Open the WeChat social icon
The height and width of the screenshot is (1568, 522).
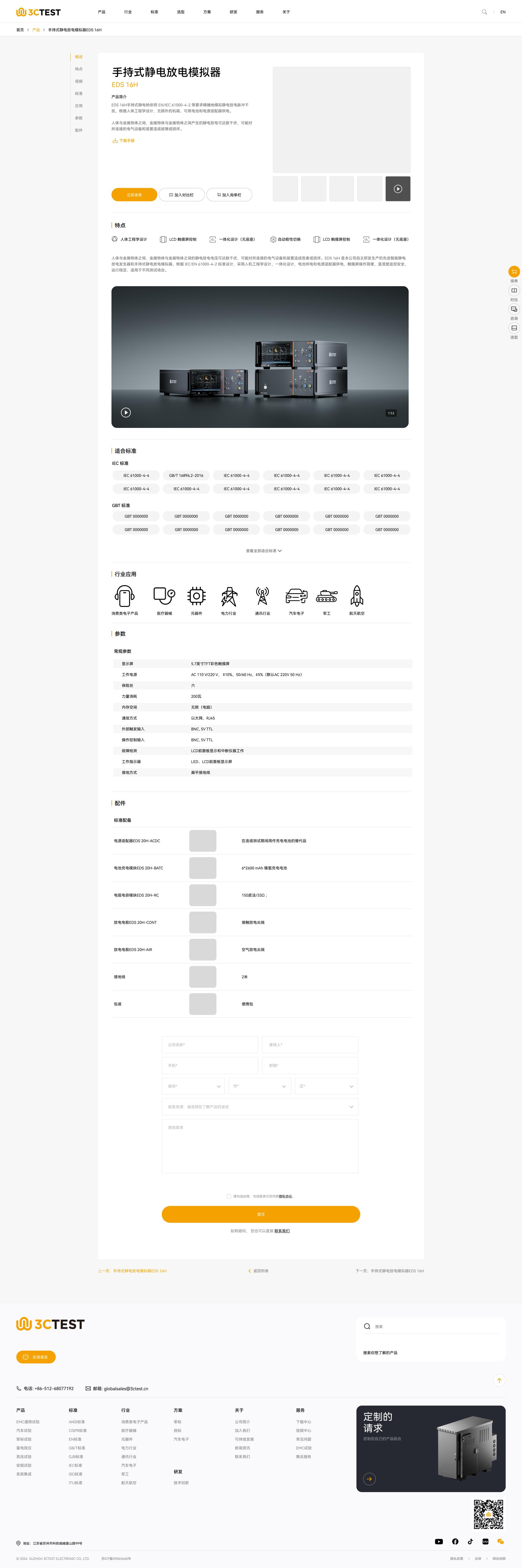pyautogui.click(x=501, y=1542)
